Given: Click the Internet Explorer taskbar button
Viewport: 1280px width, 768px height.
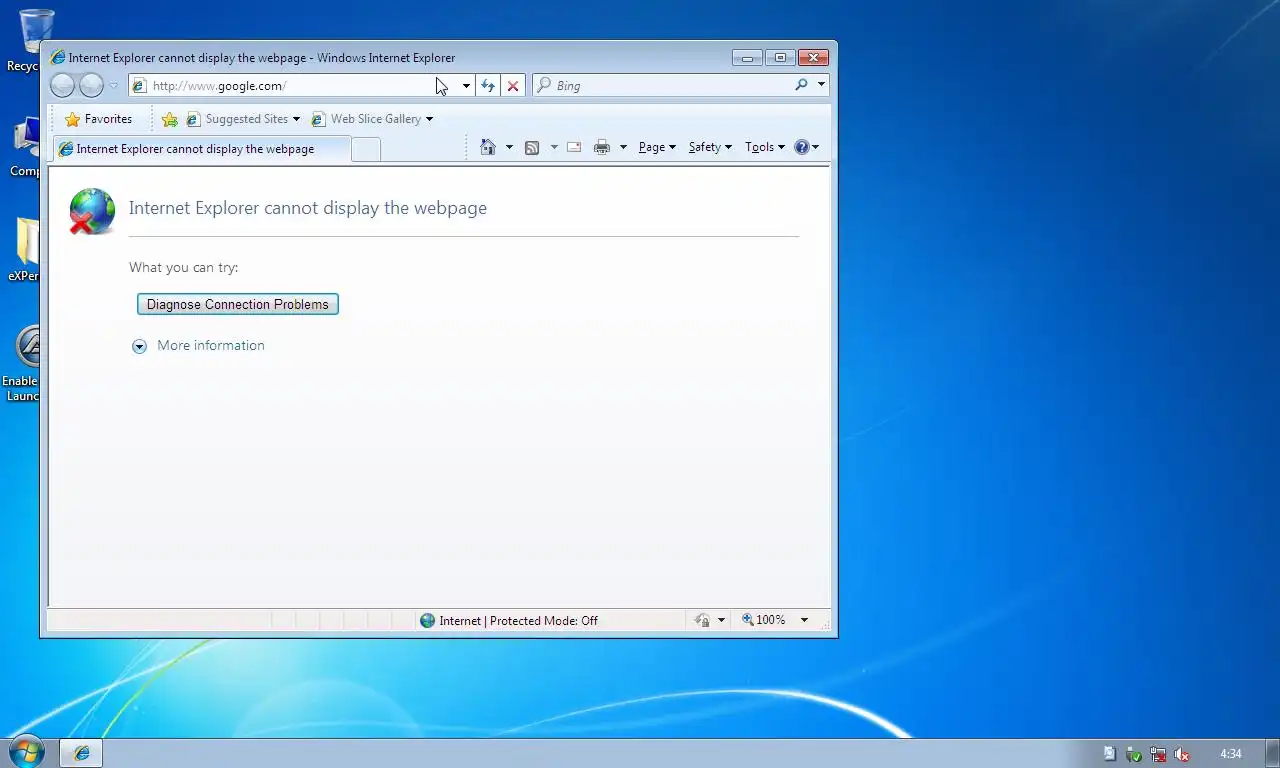Looking at the screenshot, I should pyautogui.click(x=81, y=753).
